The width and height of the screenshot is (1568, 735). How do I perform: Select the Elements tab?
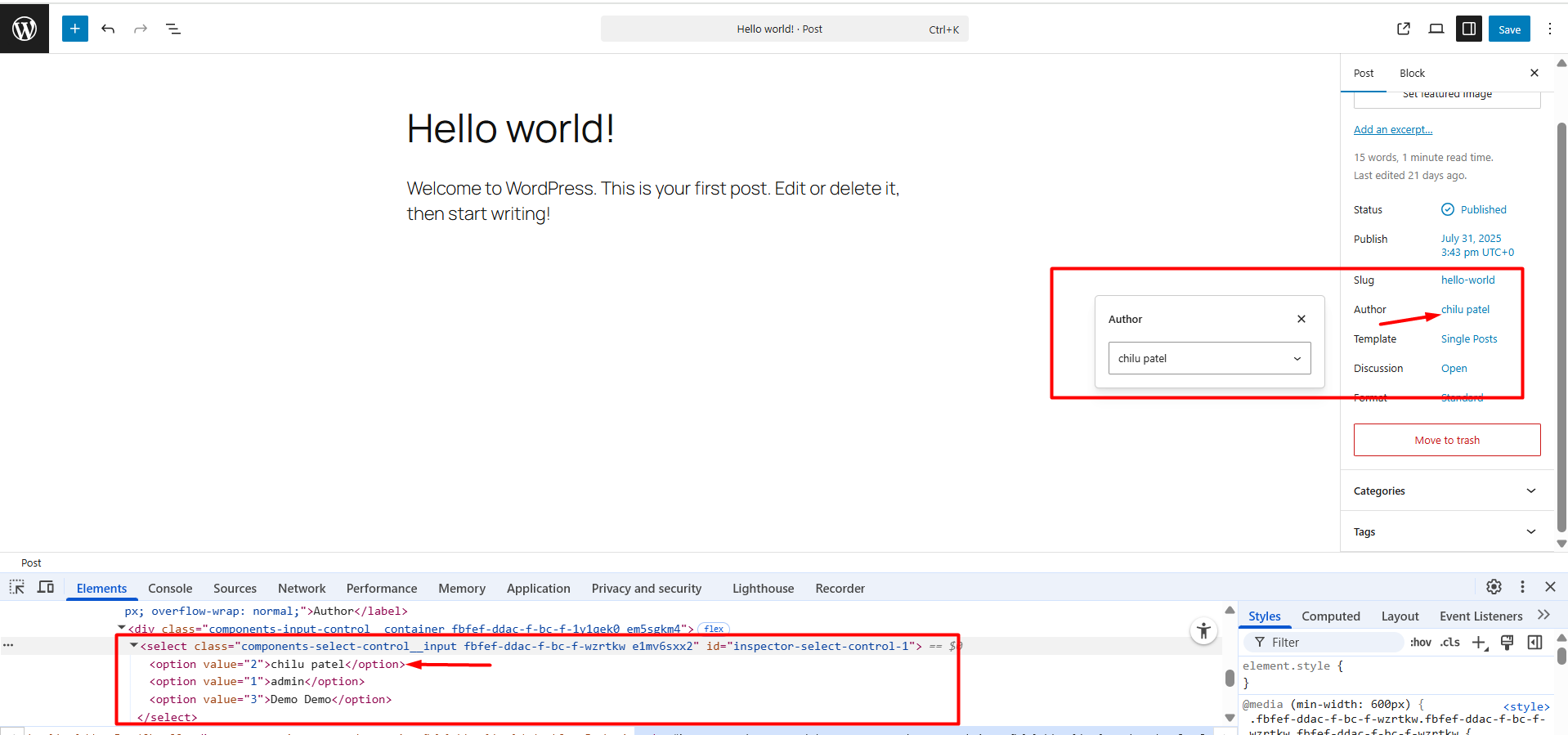101,589
